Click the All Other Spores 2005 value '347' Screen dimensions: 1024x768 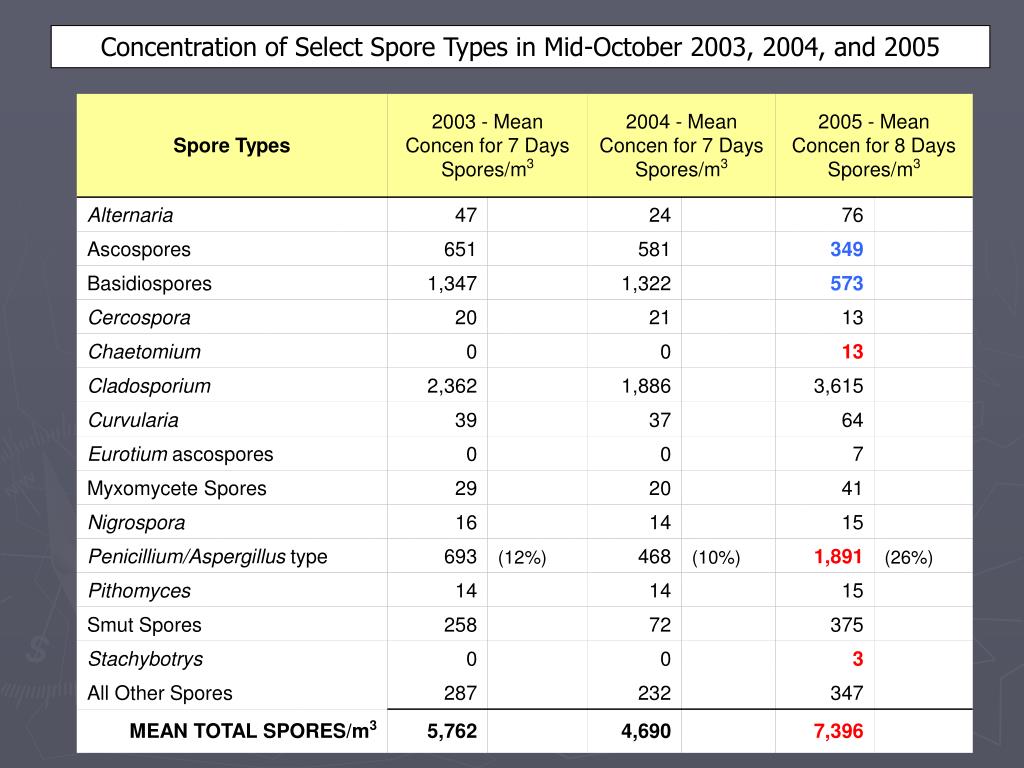tap(847, 693)
